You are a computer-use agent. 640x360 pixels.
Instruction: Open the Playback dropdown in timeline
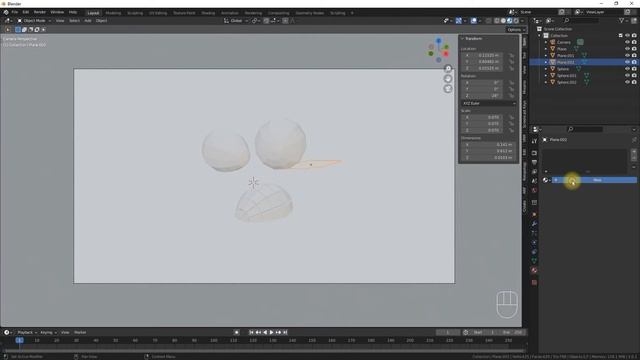27,332
